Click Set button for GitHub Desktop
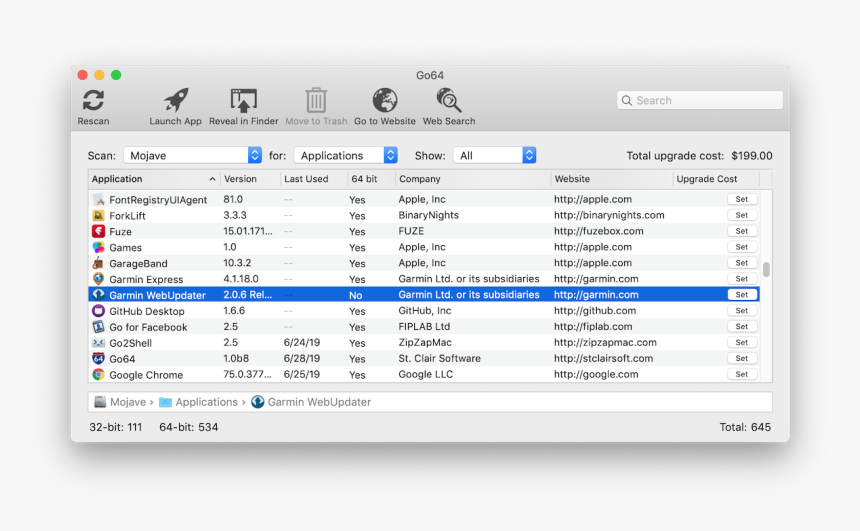 click(x=742, y=310)
